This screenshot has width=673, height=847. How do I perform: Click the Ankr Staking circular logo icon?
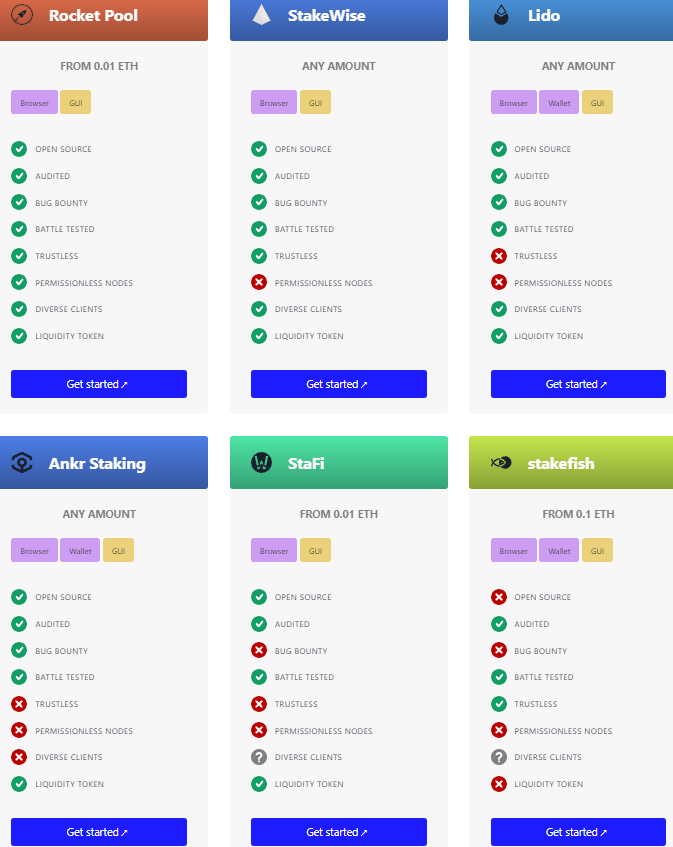pos(21,462)
